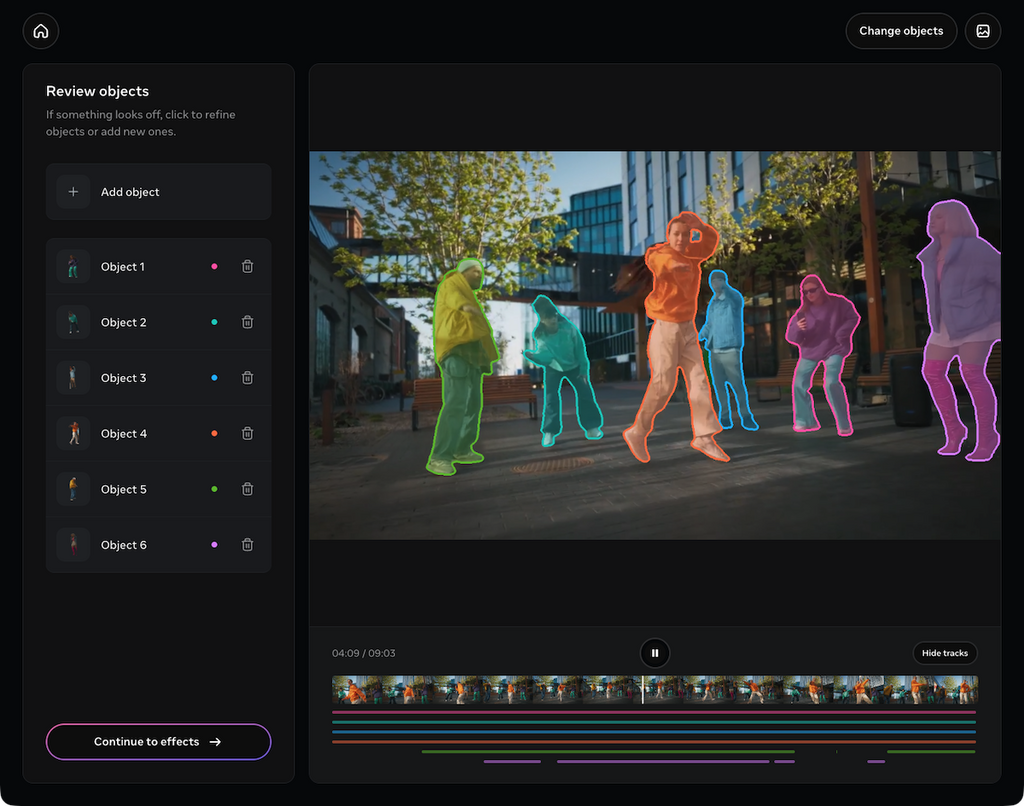Delete Object 6 with trash icon
Image resolution: width=1024 pixels, height=806 pixels.
click(247, 545)
